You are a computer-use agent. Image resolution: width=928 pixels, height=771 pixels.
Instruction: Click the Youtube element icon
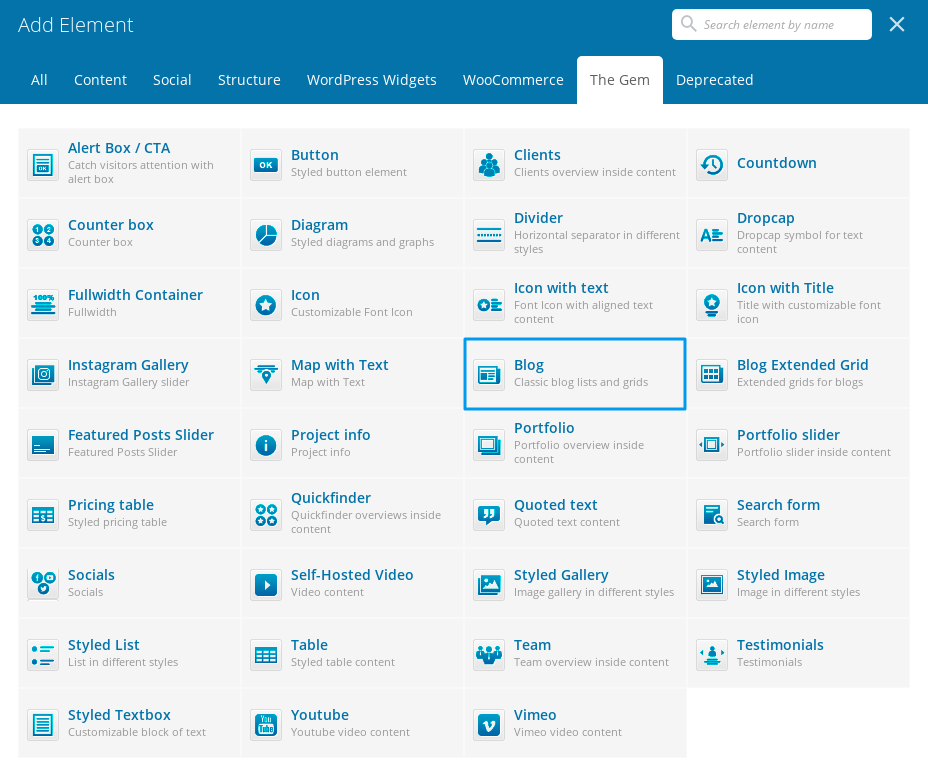pos(266,725)
